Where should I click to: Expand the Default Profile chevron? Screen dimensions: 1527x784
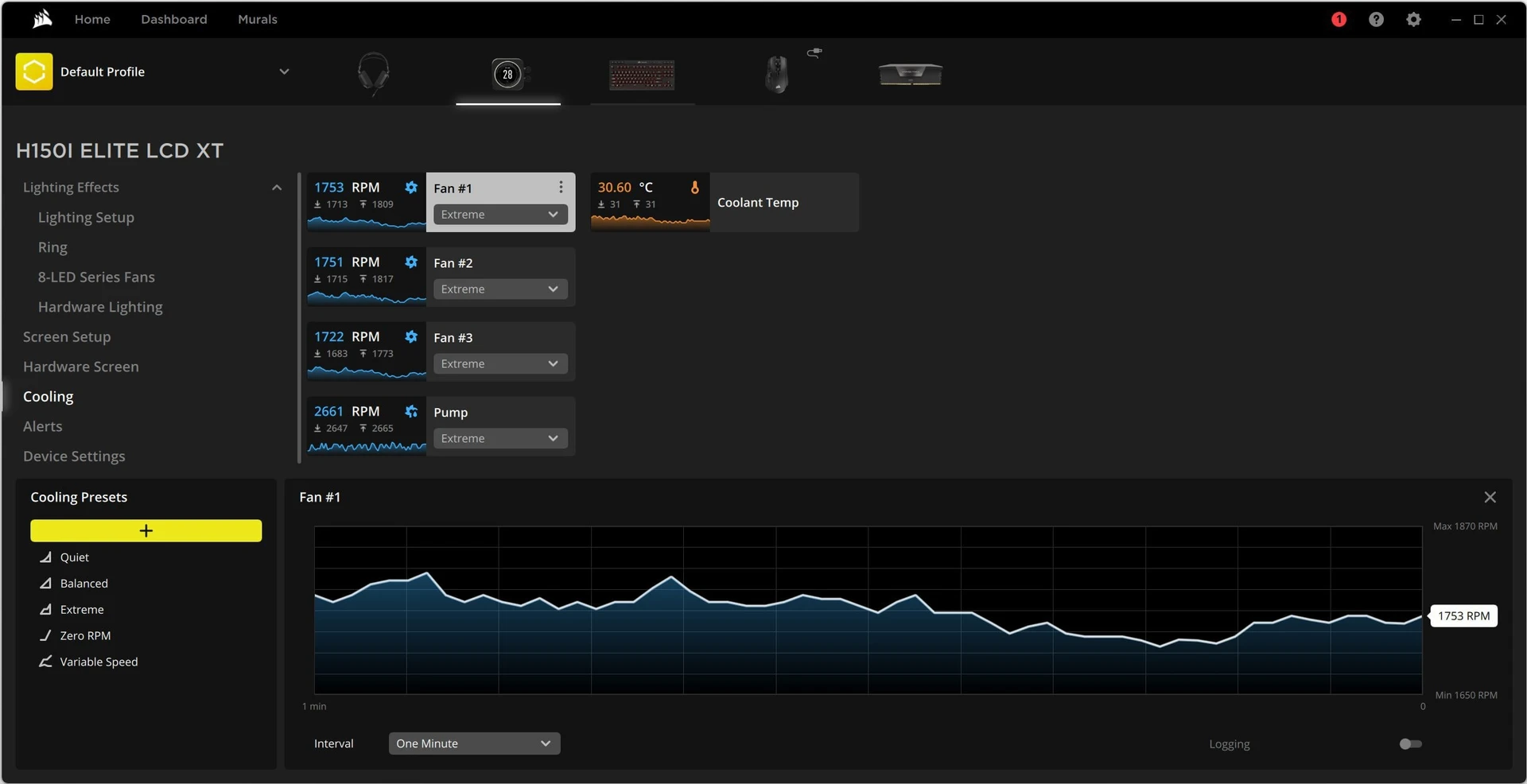pyautogui.click(x=284, y=72)
